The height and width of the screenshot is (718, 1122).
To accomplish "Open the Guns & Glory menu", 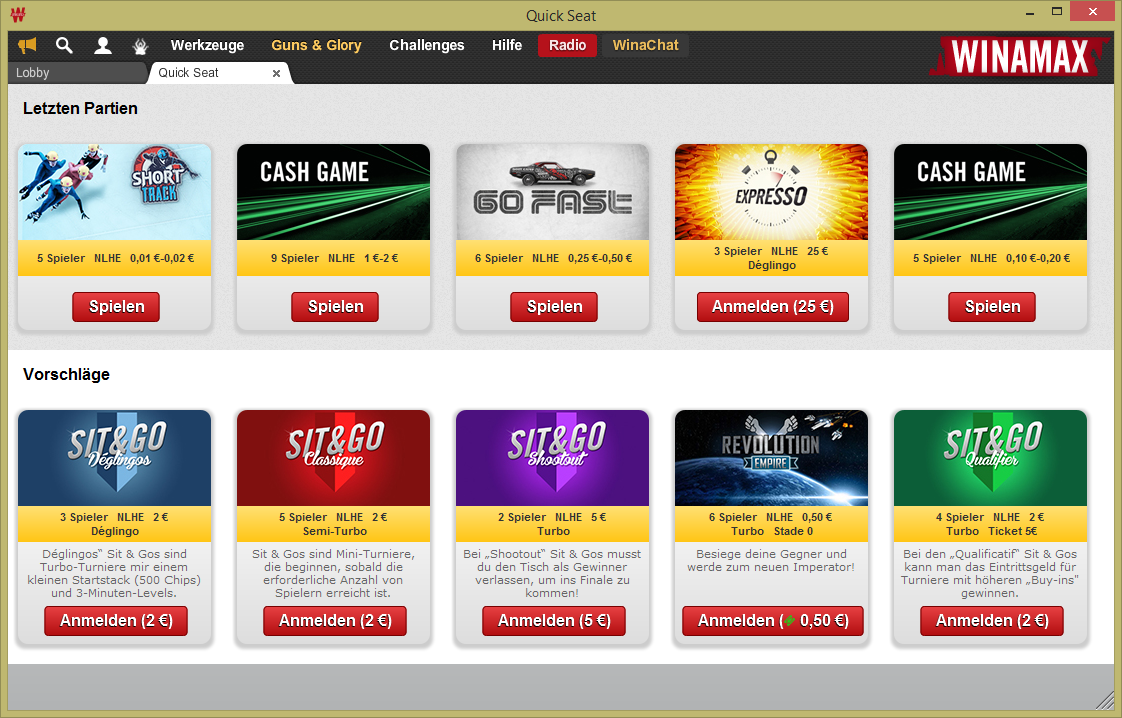I will tap(316, 45).
